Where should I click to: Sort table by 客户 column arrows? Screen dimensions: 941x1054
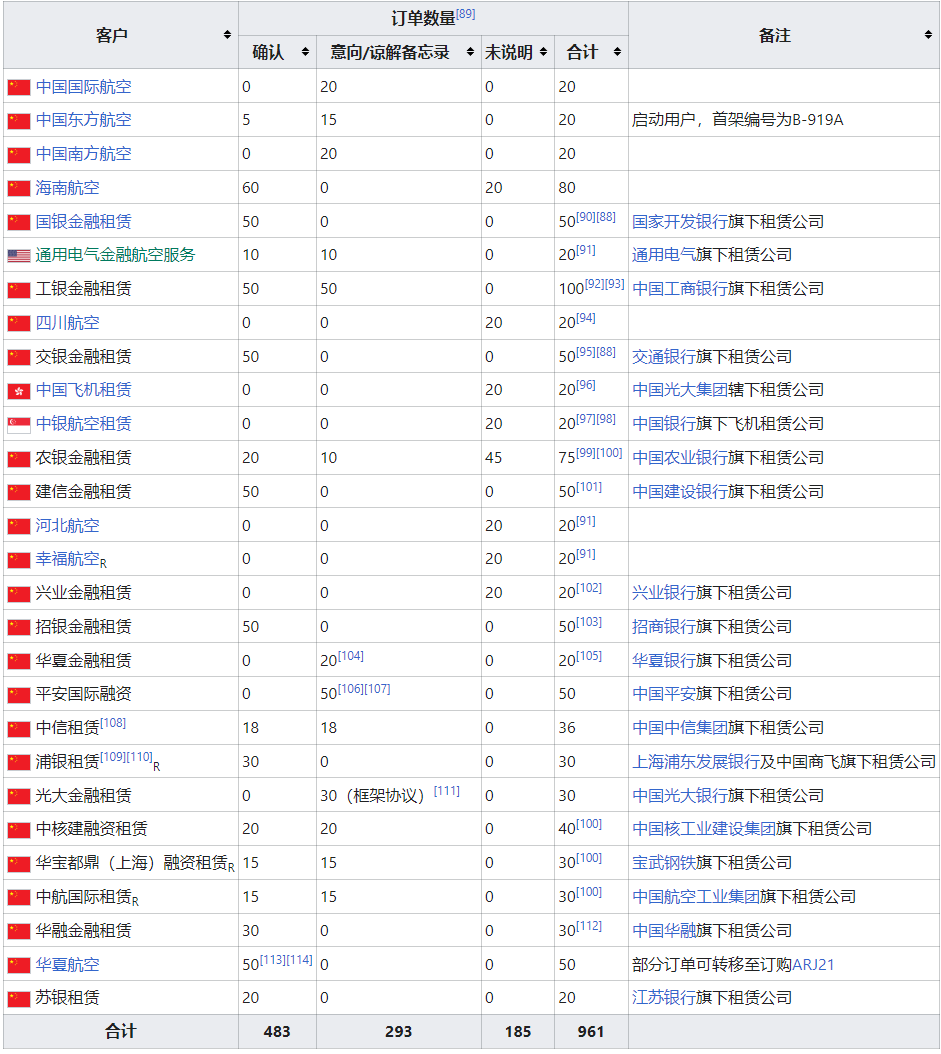pos(227,35)
